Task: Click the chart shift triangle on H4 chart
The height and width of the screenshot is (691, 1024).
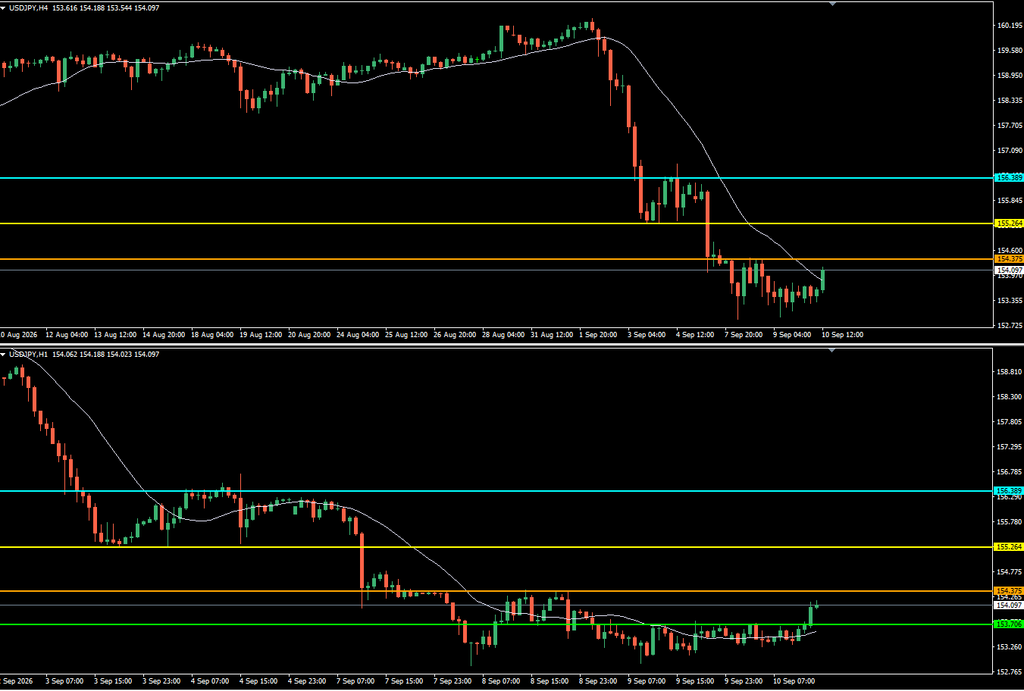Action: click(832, 4)
